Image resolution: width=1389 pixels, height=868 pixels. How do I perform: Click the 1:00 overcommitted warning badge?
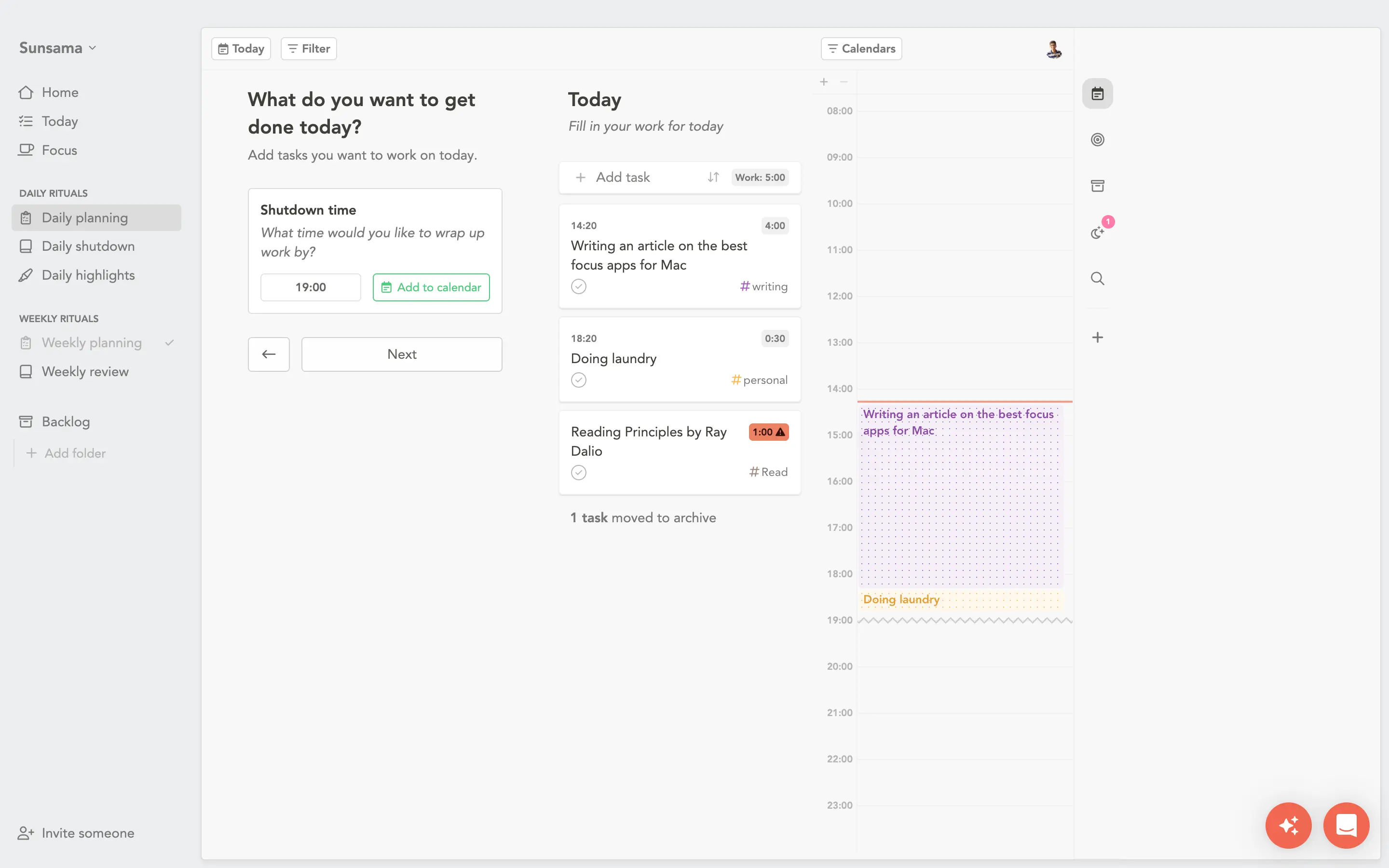coord(768,432)
